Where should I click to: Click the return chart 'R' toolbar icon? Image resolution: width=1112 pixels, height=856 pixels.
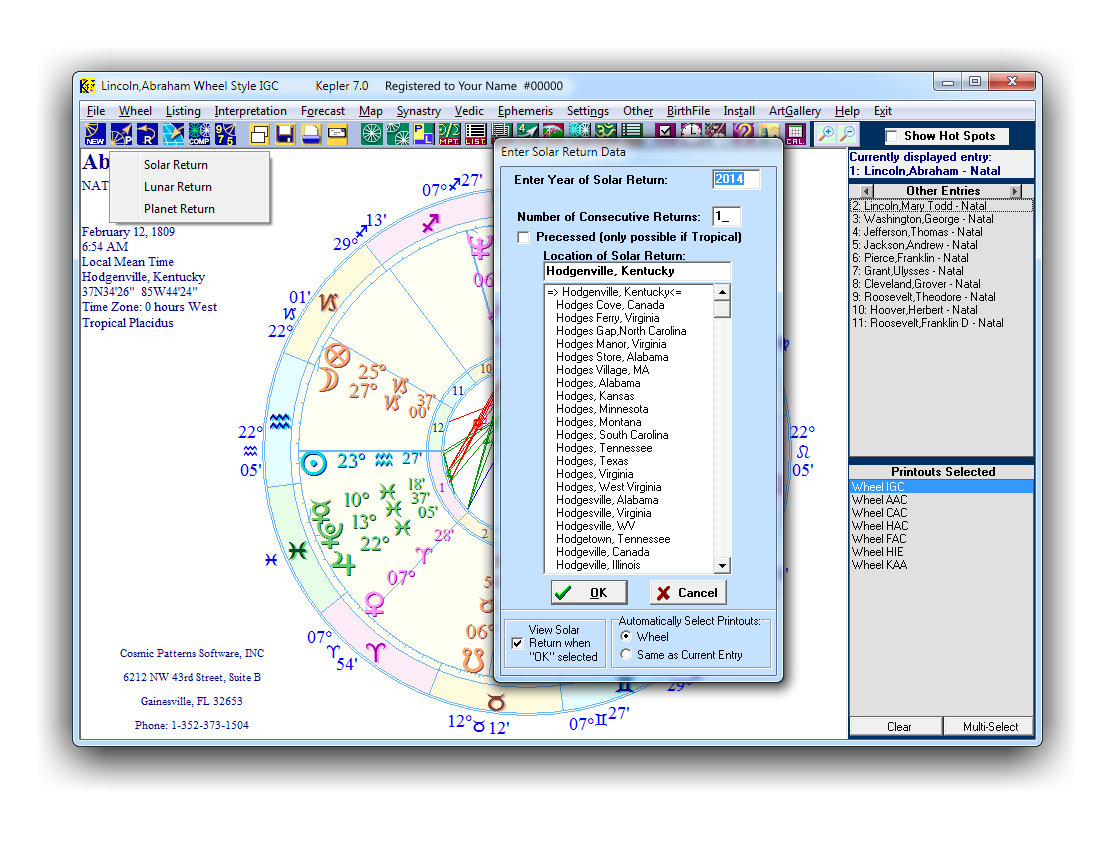click(x=147, y=133)
